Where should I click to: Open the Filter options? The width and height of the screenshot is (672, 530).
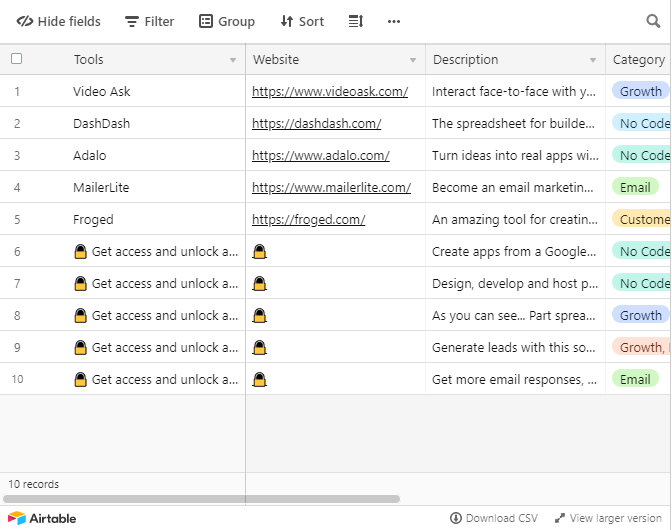pyautogui.click(x=149, y=21)
